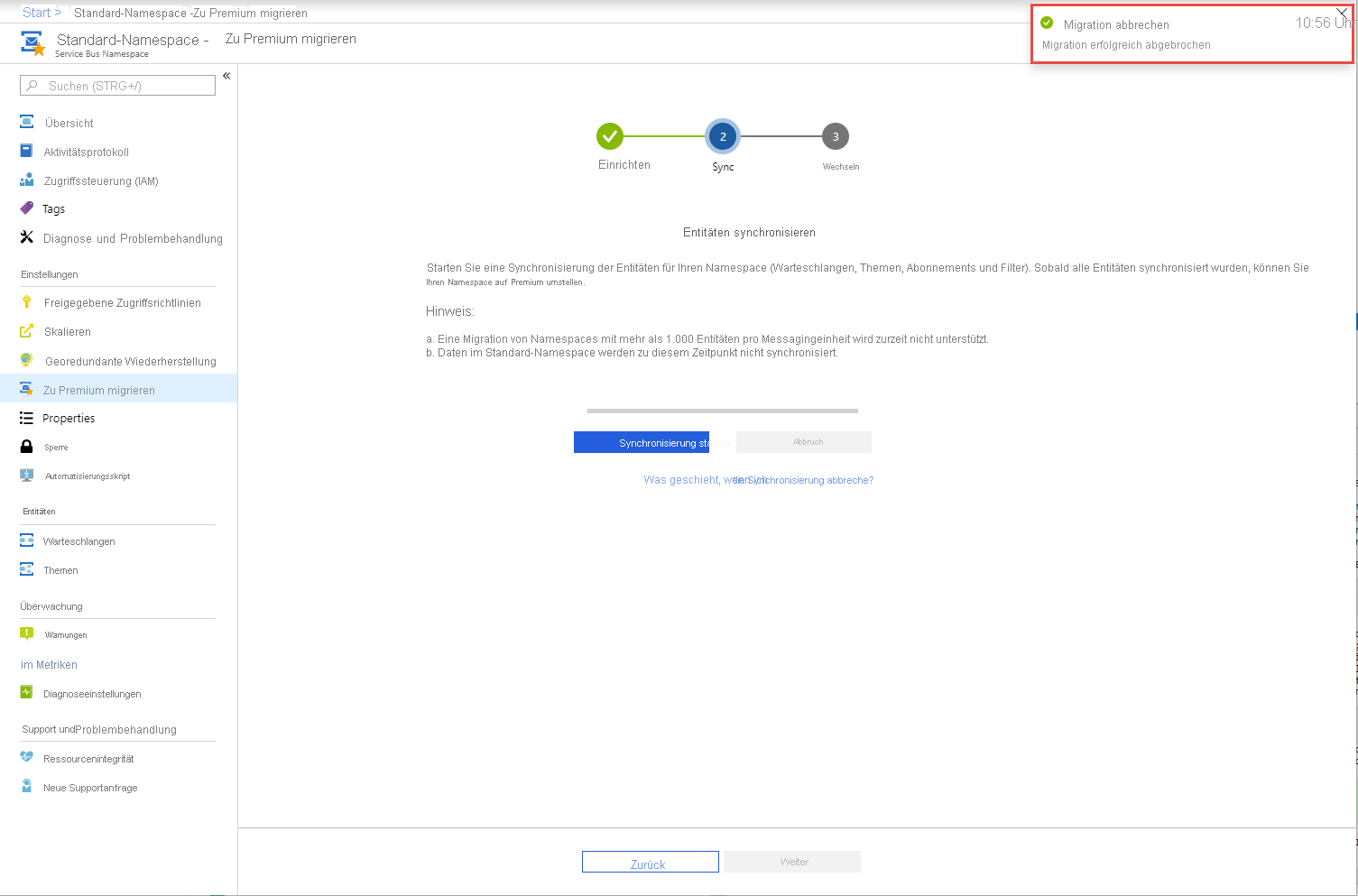Click the Zugriffssteuerung (IAM) people icon
The height and width of the screenshot is (896, 1358).
click(27, 180)
